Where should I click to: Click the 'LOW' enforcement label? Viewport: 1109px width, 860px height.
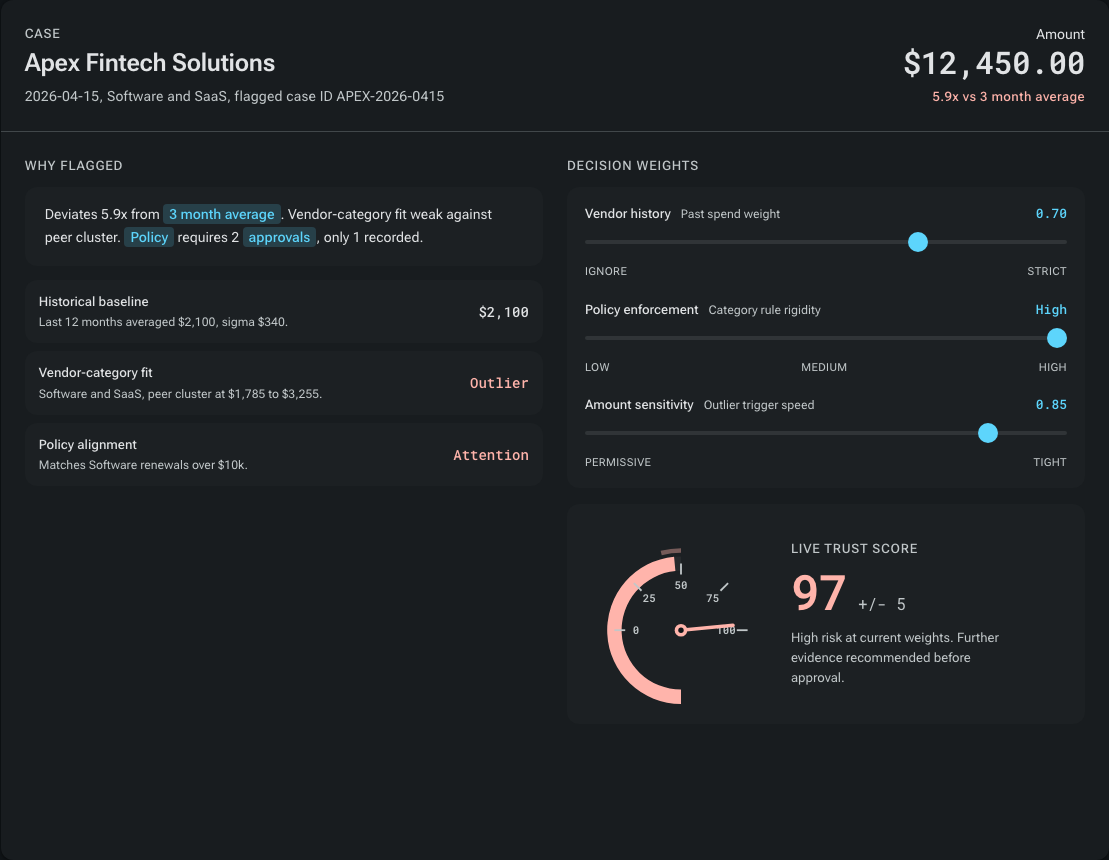point(597,367)
